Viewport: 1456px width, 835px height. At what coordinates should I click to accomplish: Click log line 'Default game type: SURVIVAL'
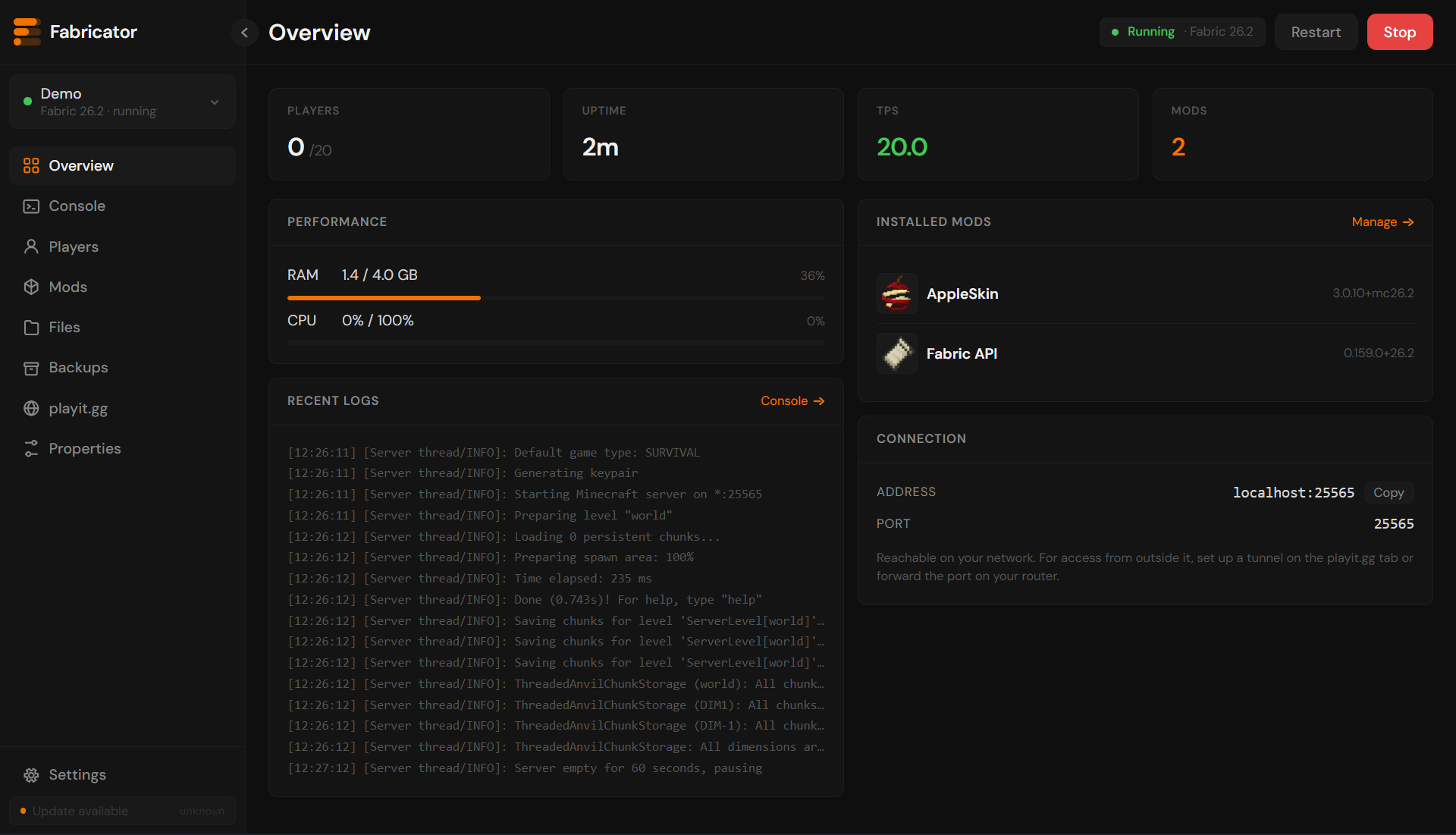pyautogui.click(x=494, y=453)
